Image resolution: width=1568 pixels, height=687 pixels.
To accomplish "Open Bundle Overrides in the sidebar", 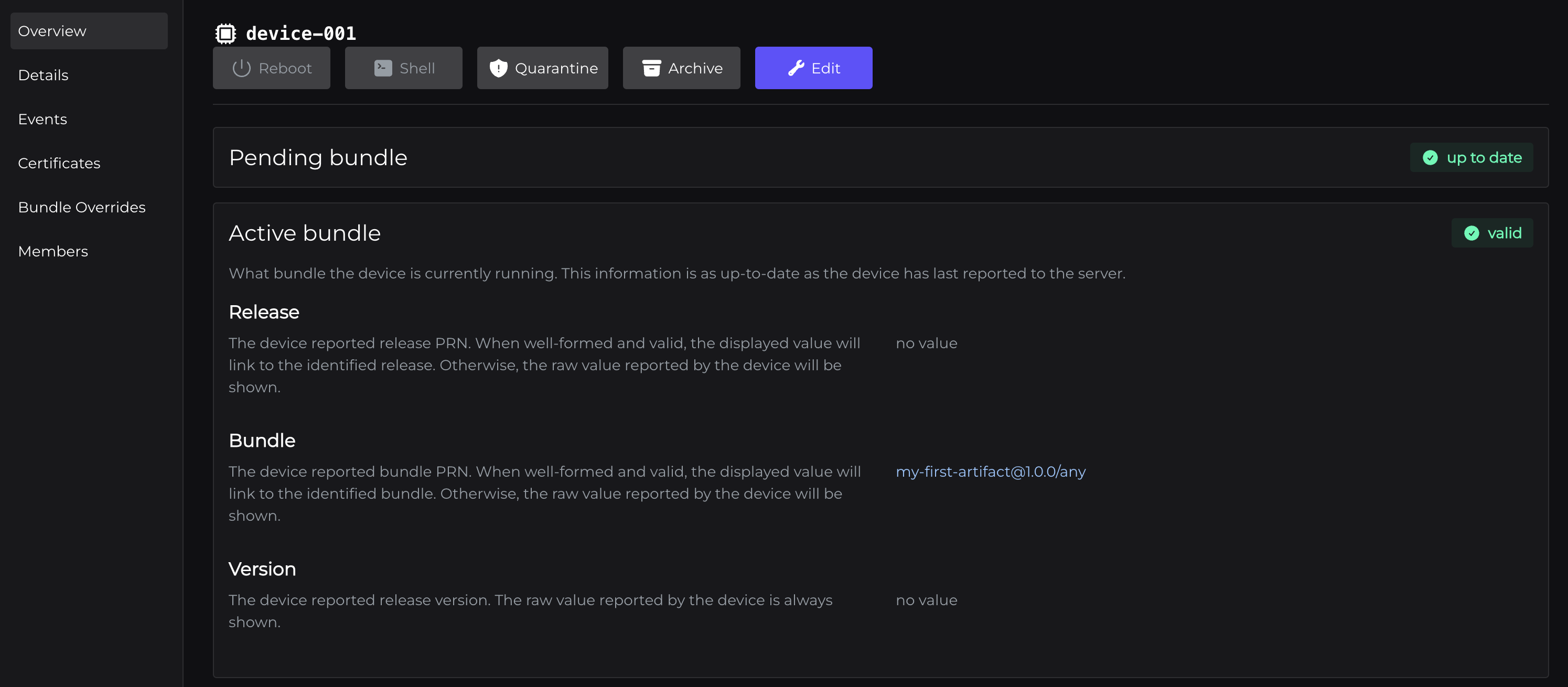I will click(x=82, y=208).
